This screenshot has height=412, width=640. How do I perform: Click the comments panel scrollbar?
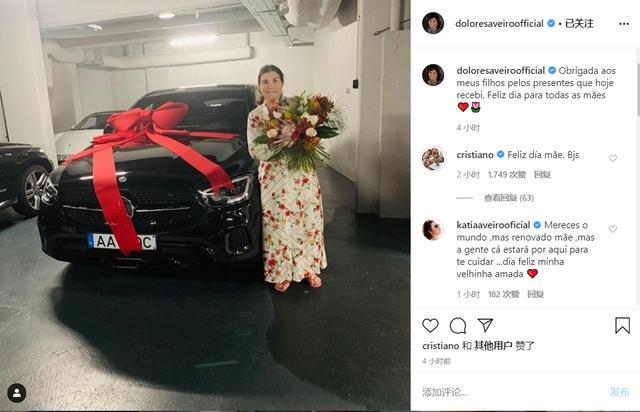coord(638,90)
